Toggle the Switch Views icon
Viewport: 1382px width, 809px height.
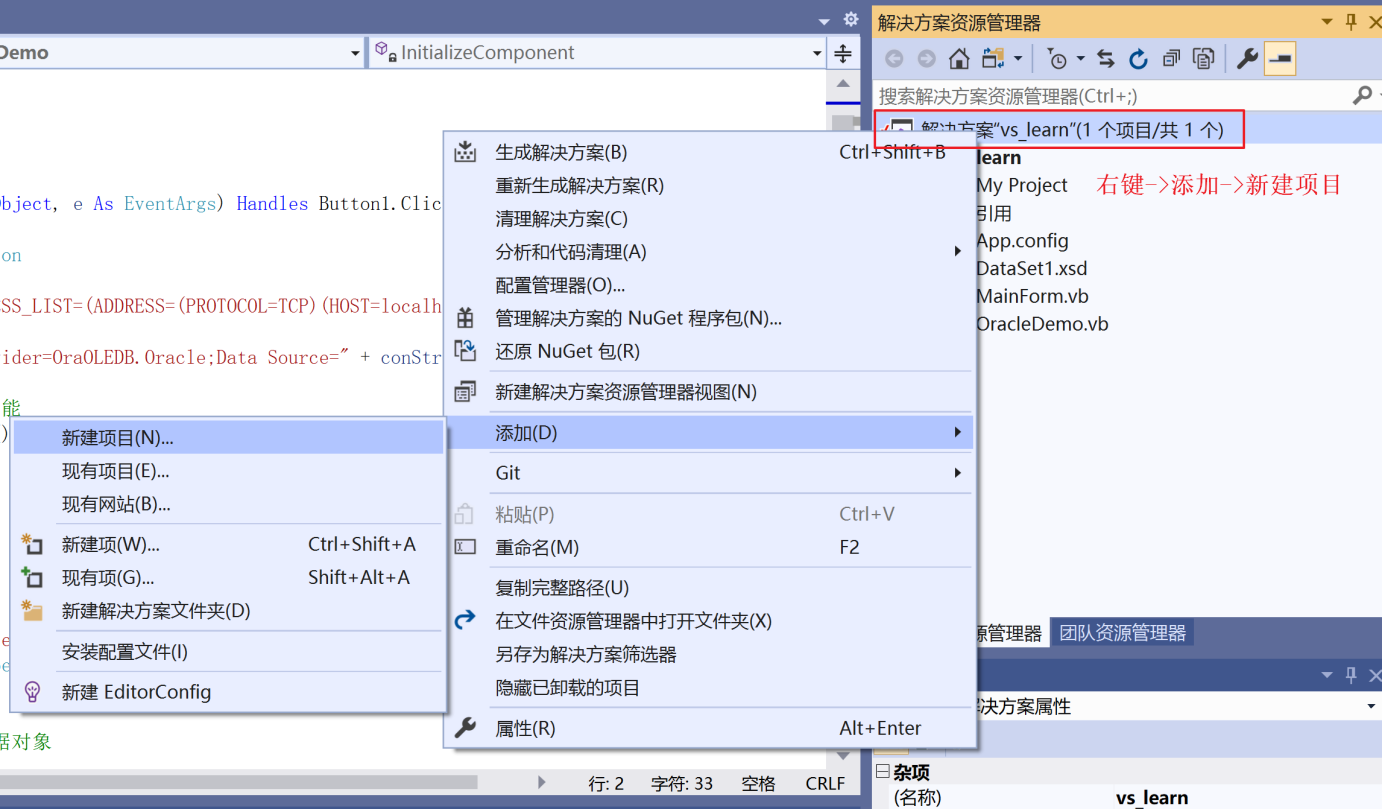[994, 58]
